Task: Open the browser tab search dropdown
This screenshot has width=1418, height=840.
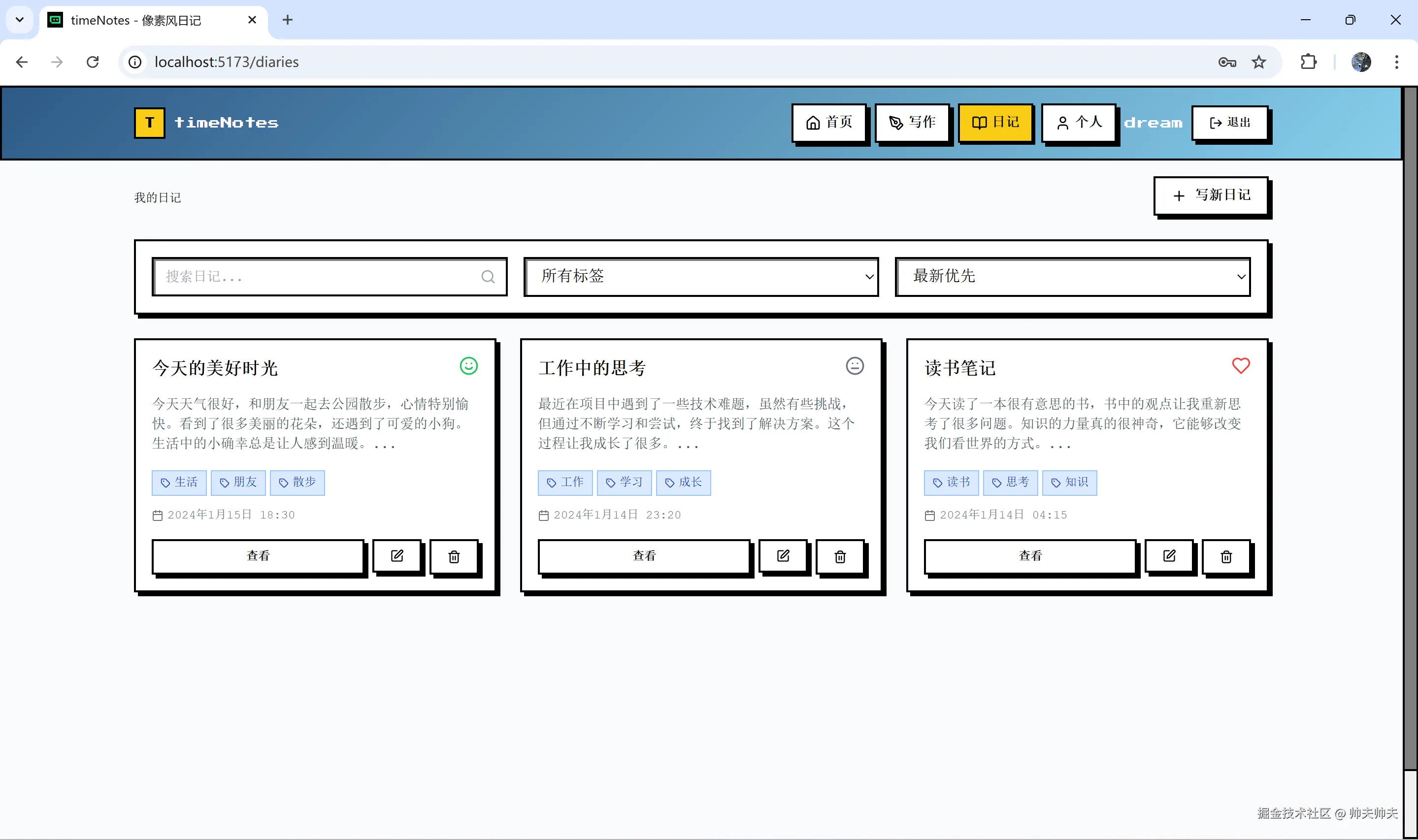Action: coord(20,20)
